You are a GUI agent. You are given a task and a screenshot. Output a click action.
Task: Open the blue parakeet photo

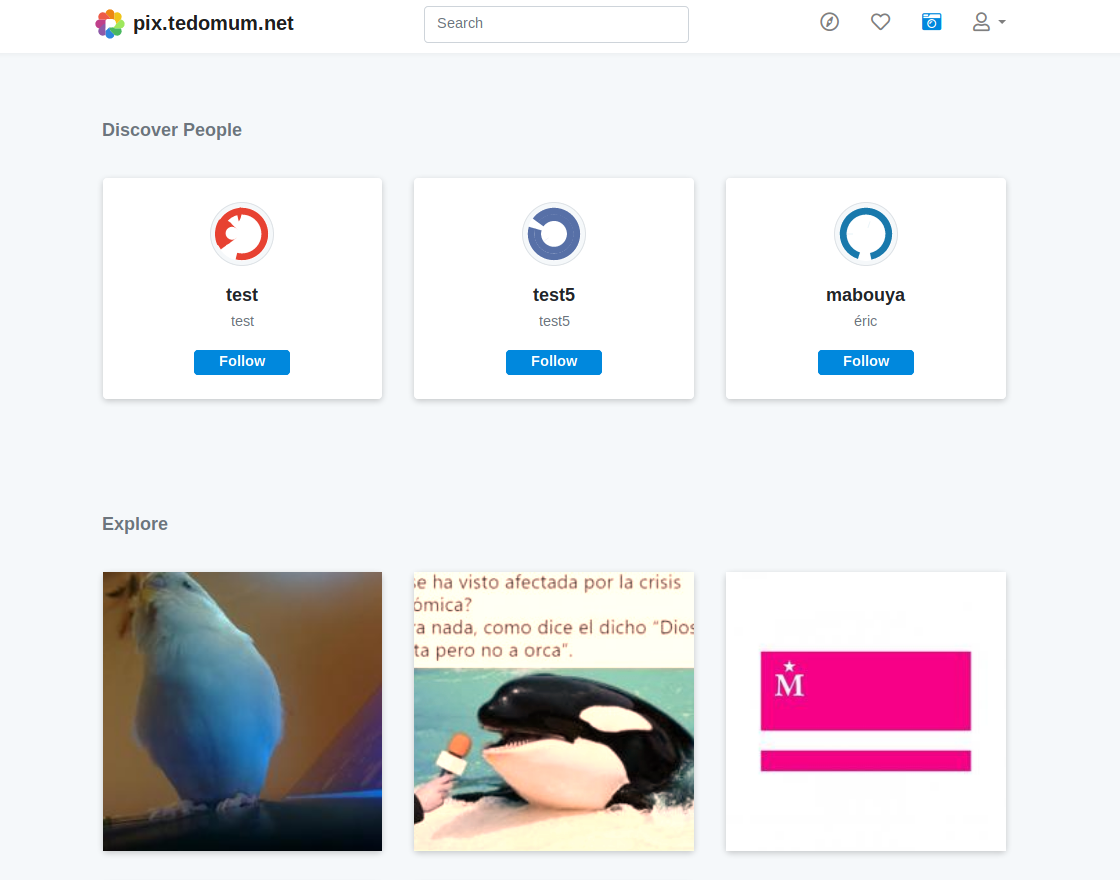[x=242, y=711]
